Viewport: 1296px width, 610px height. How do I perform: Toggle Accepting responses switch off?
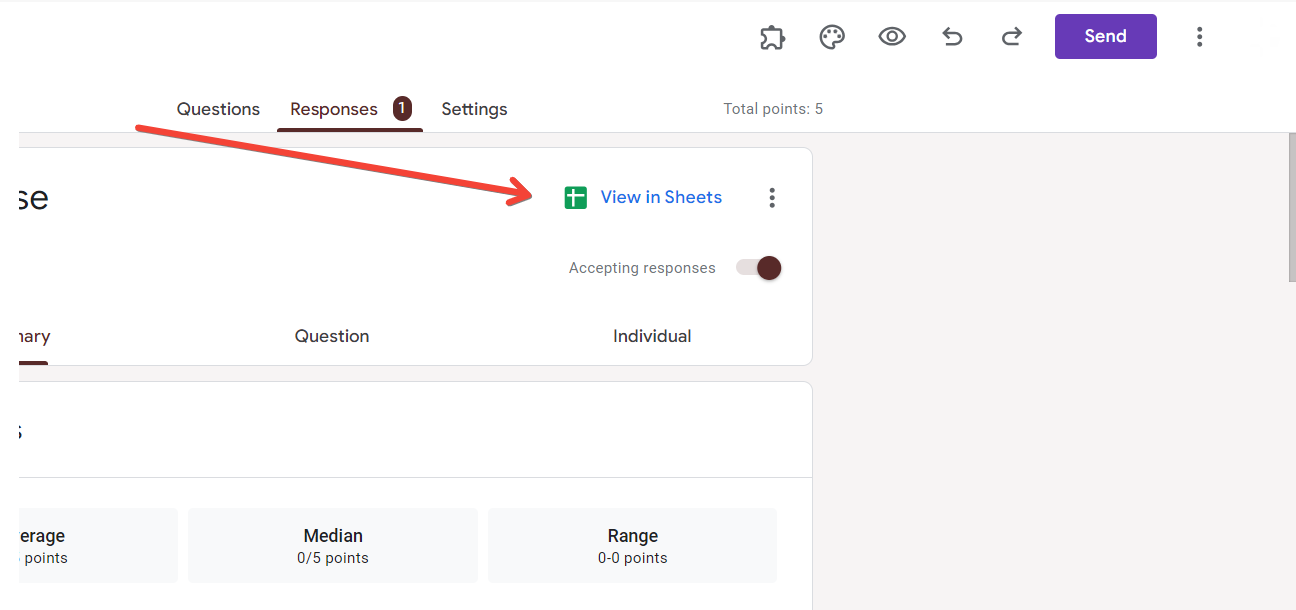759,268
